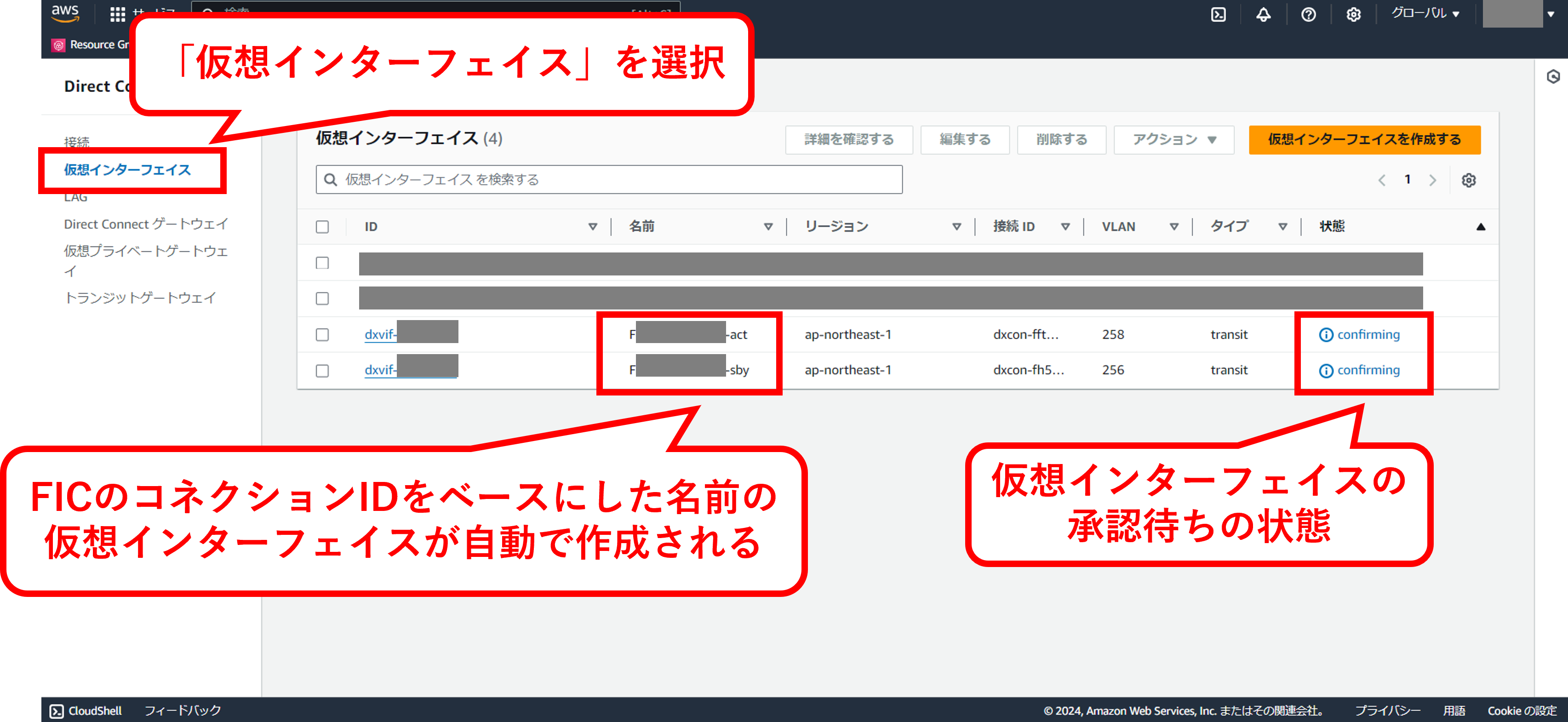Open the top bar settings gear

(x=1353, y=14)
